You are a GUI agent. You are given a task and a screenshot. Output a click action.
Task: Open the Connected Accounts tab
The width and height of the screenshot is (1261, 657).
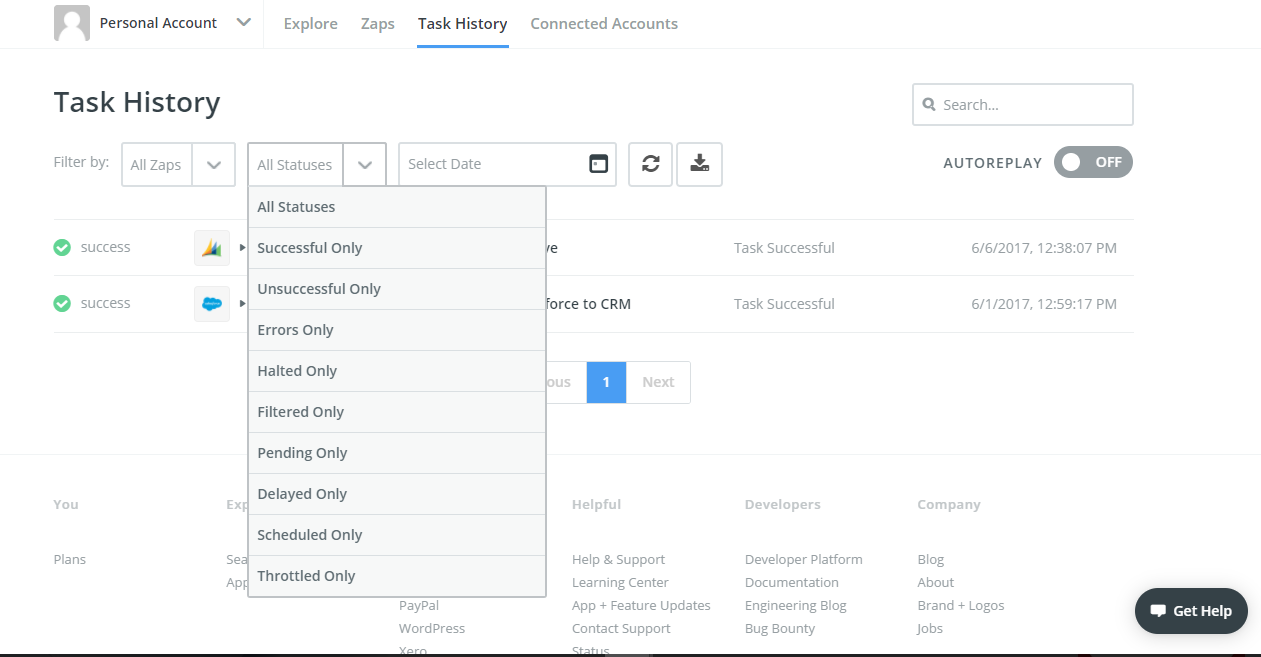pos(604,23)
